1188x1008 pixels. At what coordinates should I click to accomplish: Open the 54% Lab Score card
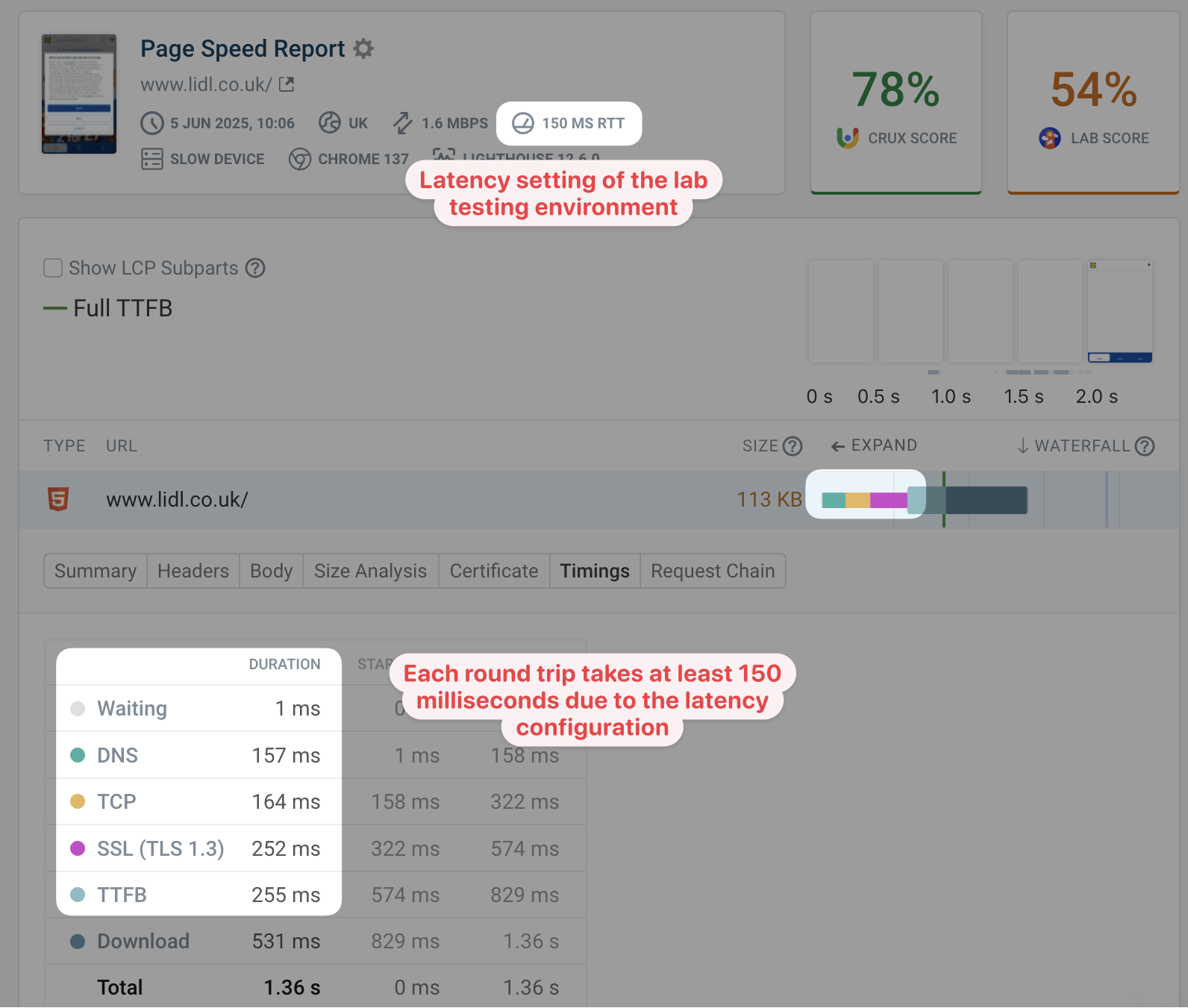1093,103
